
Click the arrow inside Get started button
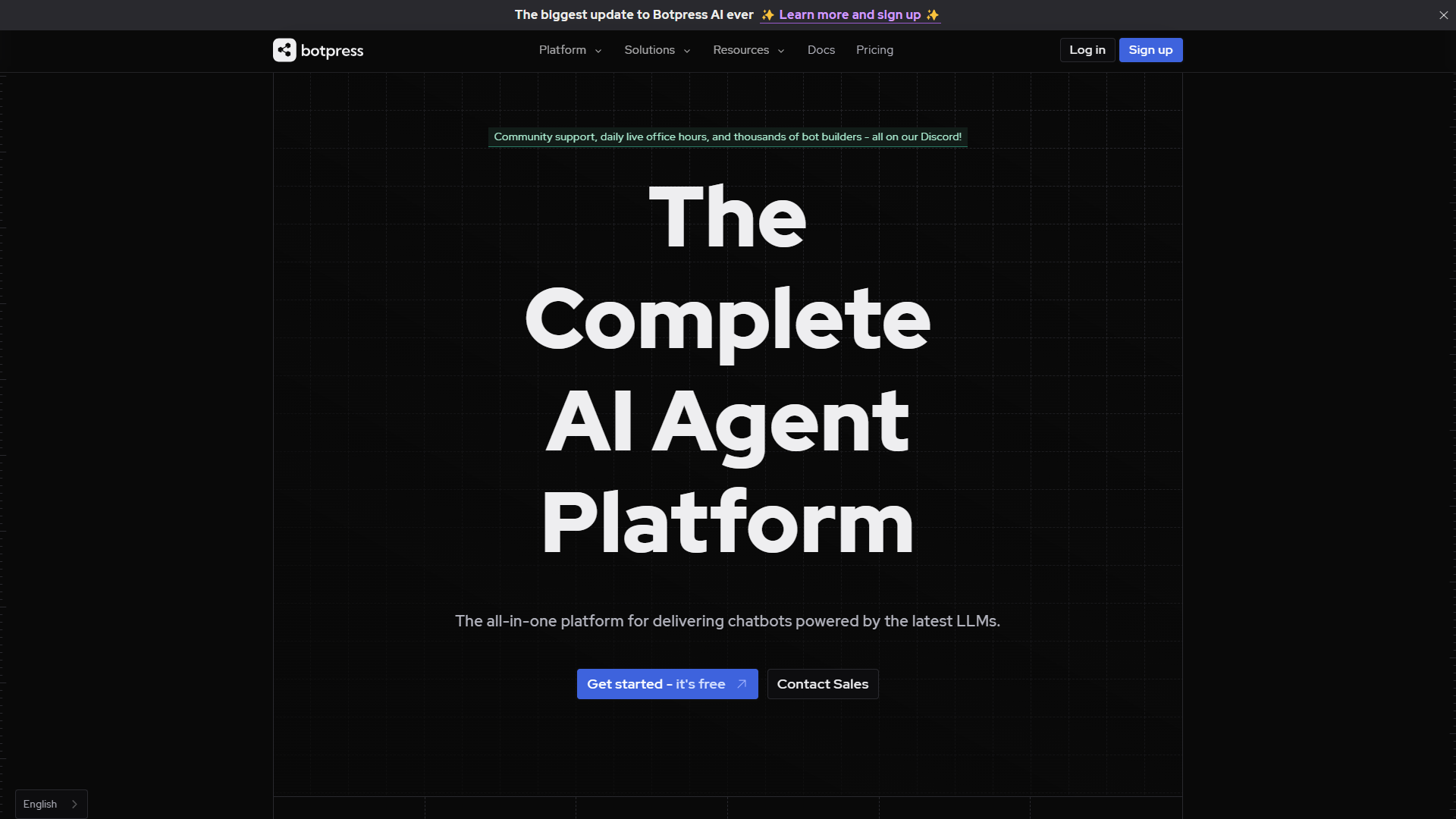click(741, 684)
